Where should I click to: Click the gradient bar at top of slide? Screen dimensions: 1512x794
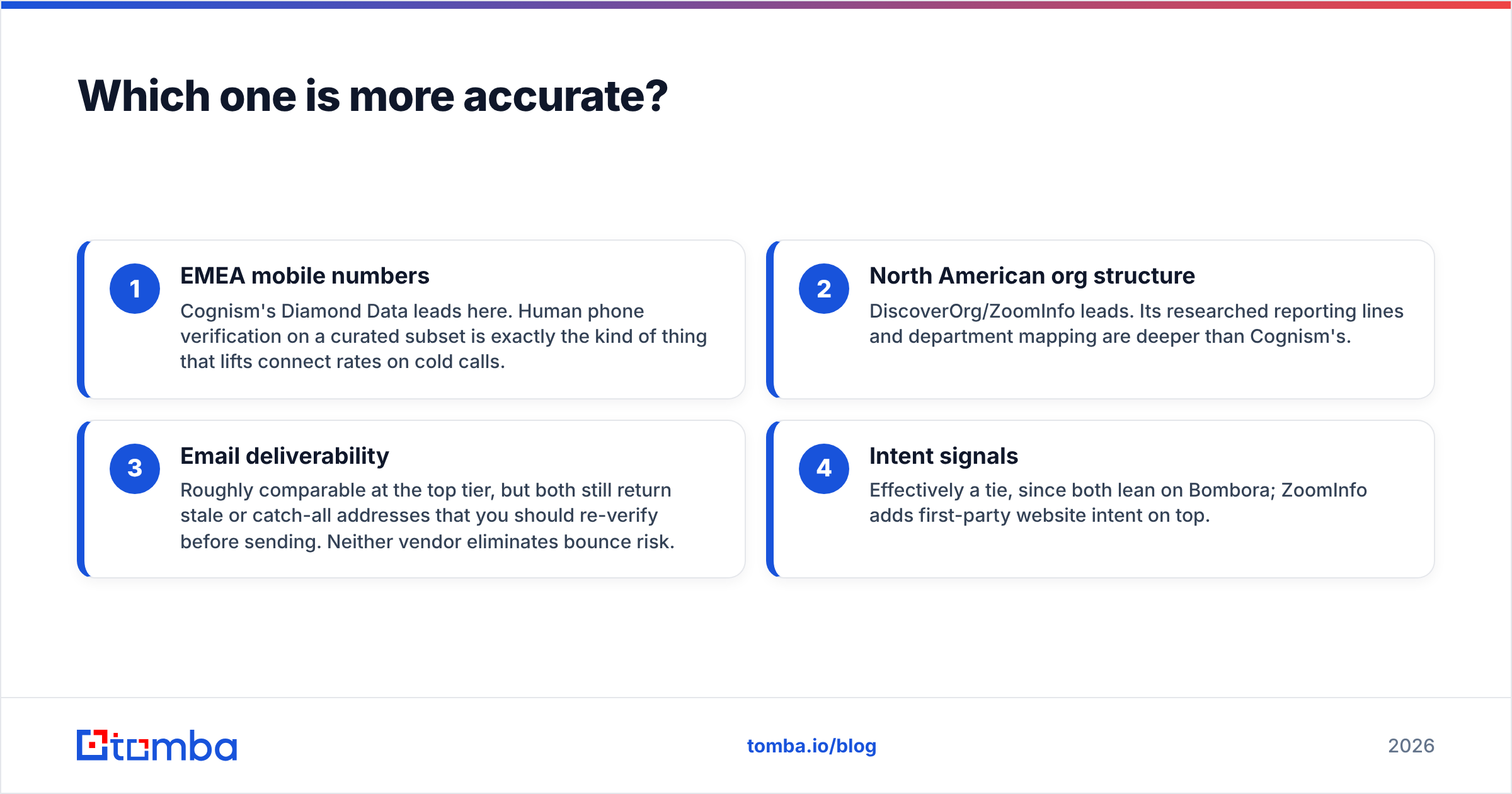point(756,4)
